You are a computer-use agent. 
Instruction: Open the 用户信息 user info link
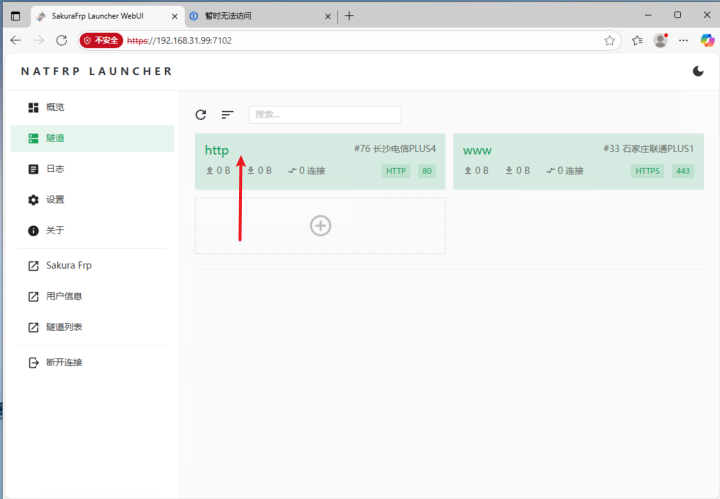point(64,297)
